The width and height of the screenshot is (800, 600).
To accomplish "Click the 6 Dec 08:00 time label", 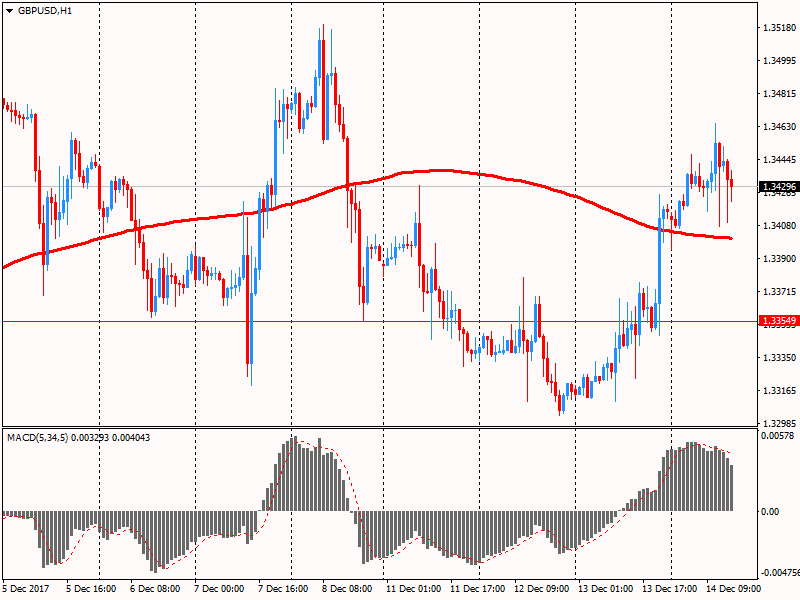I will coord(155,589).
